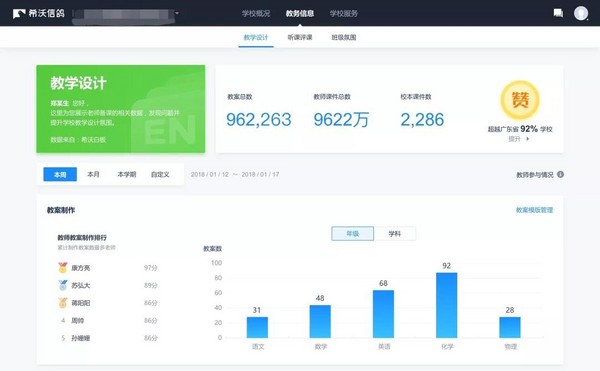600x371 pixels.
Task: Click the 物理 bar showing 28
Action: 510,327
